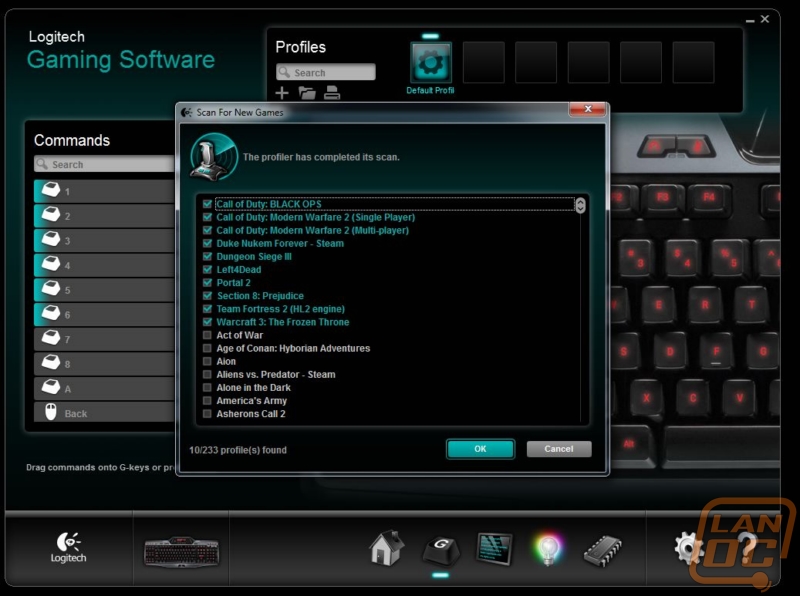
Task: Click the print profile icon
Action: [332, 93]
